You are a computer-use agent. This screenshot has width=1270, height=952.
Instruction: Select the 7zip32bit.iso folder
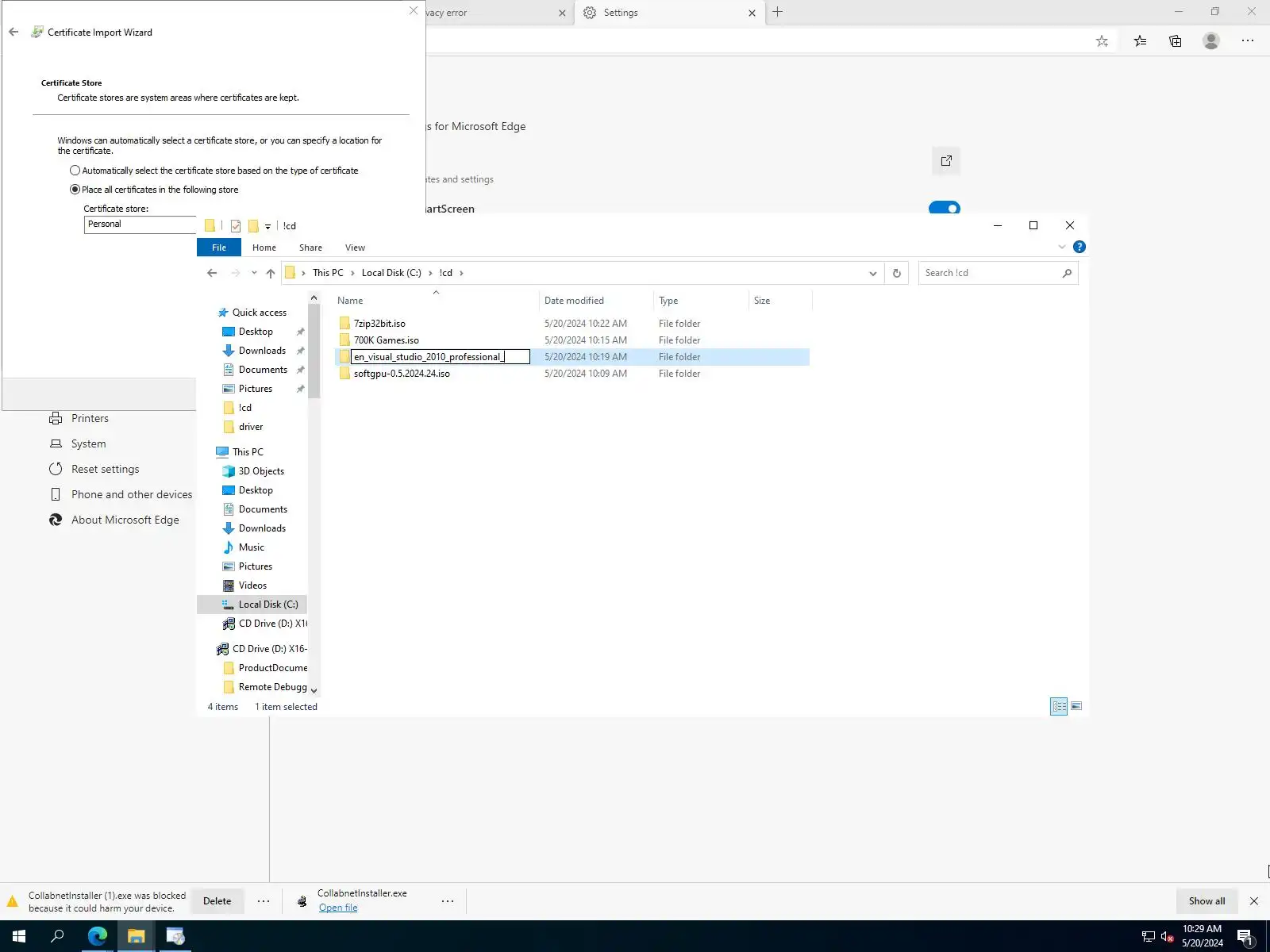tap(379, 324)
